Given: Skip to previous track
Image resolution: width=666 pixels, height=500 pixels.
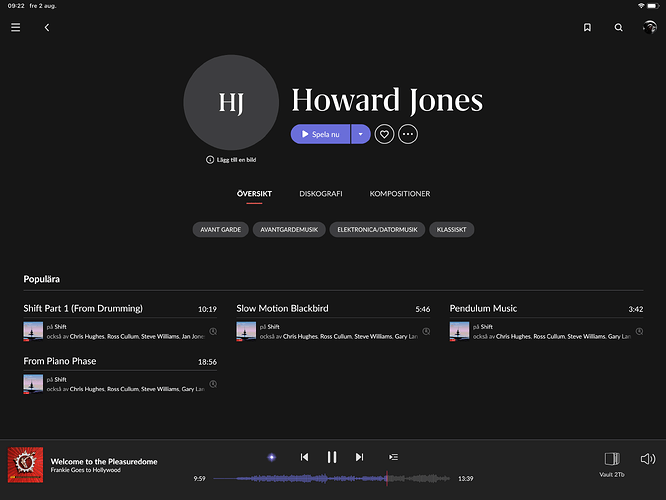Looking at the screenshot, I should click(x=304, y=457).
